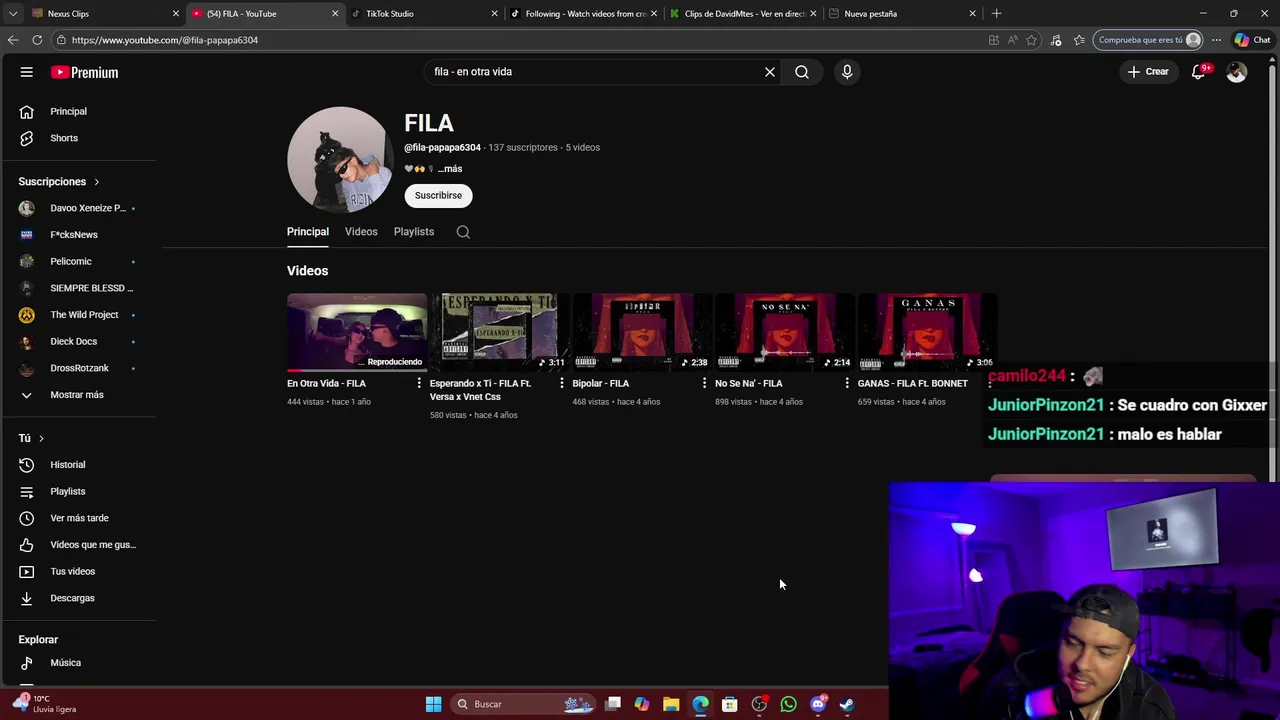Switch to the TikTok Studio browser tab
Screen dimensions: 1280x720
tap(423, 14)
